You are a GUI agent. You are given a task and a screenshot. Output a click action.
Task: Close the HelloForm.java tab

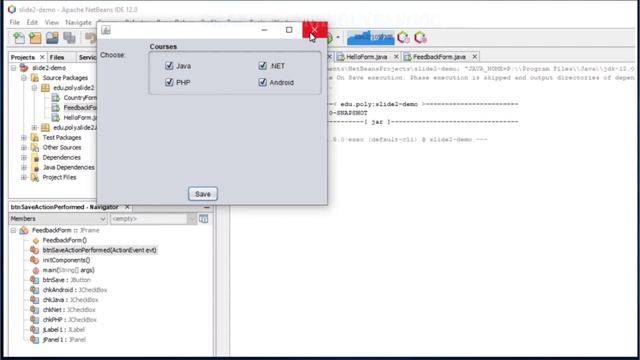coord(396,57)
